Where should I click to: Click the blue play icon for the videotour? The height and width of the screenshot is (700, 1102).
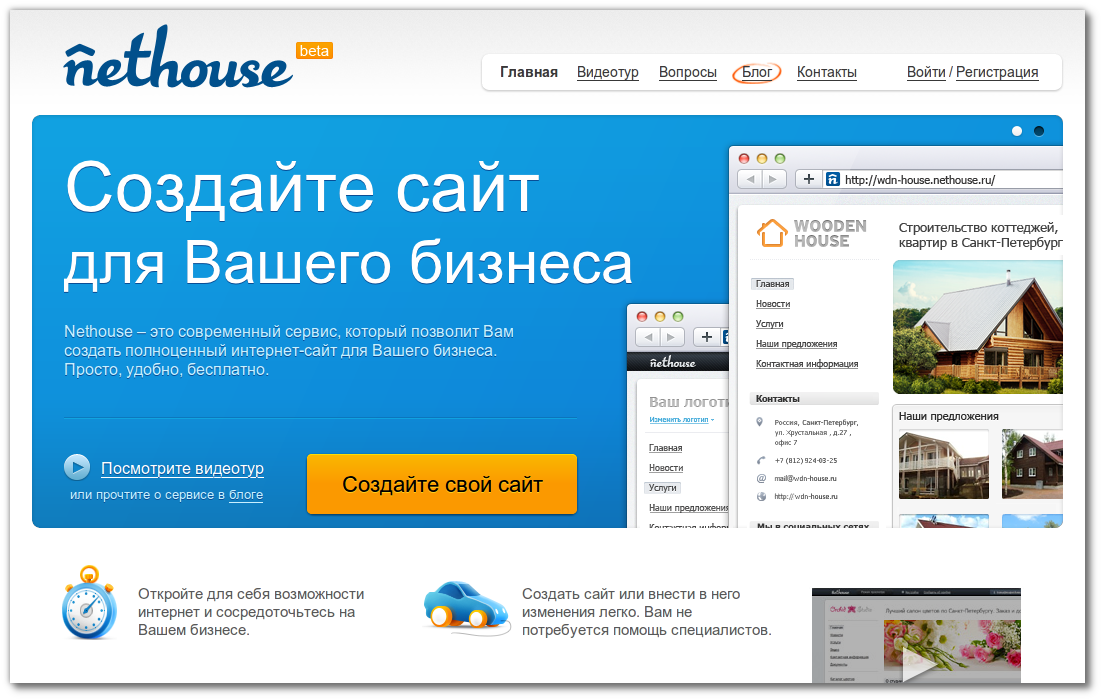click(77, 467)
